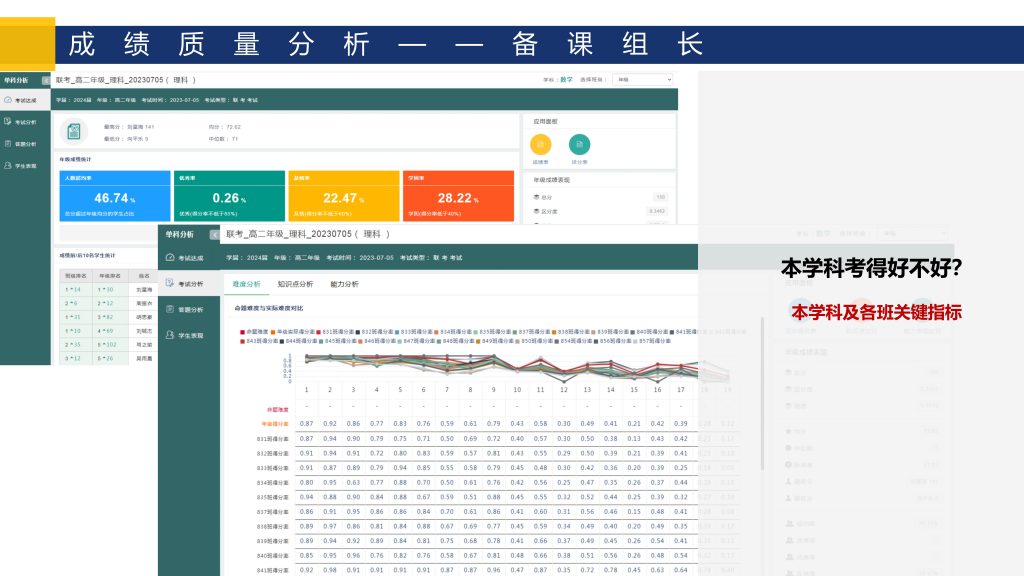Switch to the 能力分析 tab
Screen dimensions: 1024x576
pyautogui.click(x=344, y=284)
